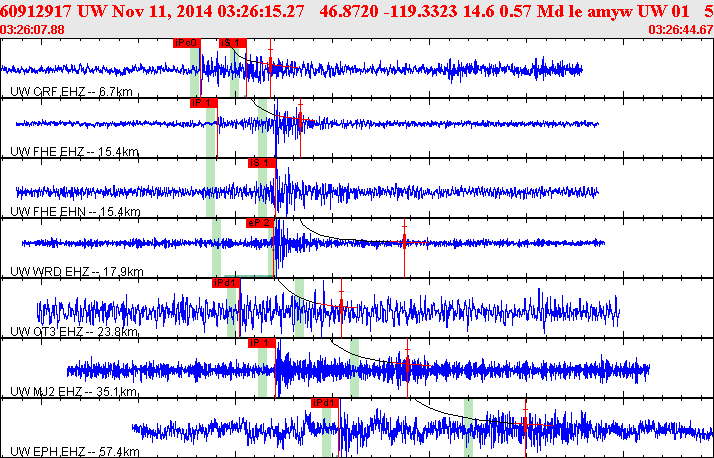Select the iPd1 pick flag on OT3 trace
Image resolution: width=714 pixels, height=458 pixels.
point(226,283)
